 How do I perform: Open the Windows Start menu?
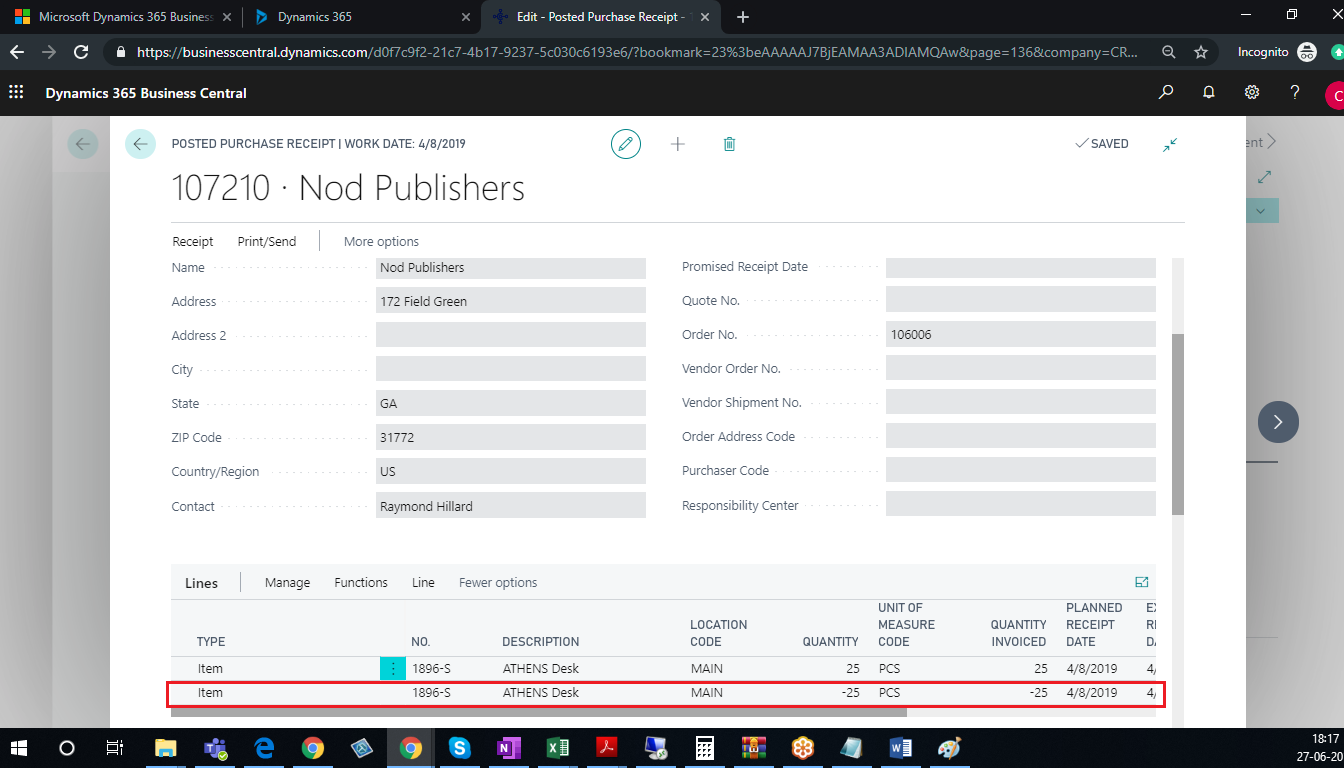[x=19, y=748]
